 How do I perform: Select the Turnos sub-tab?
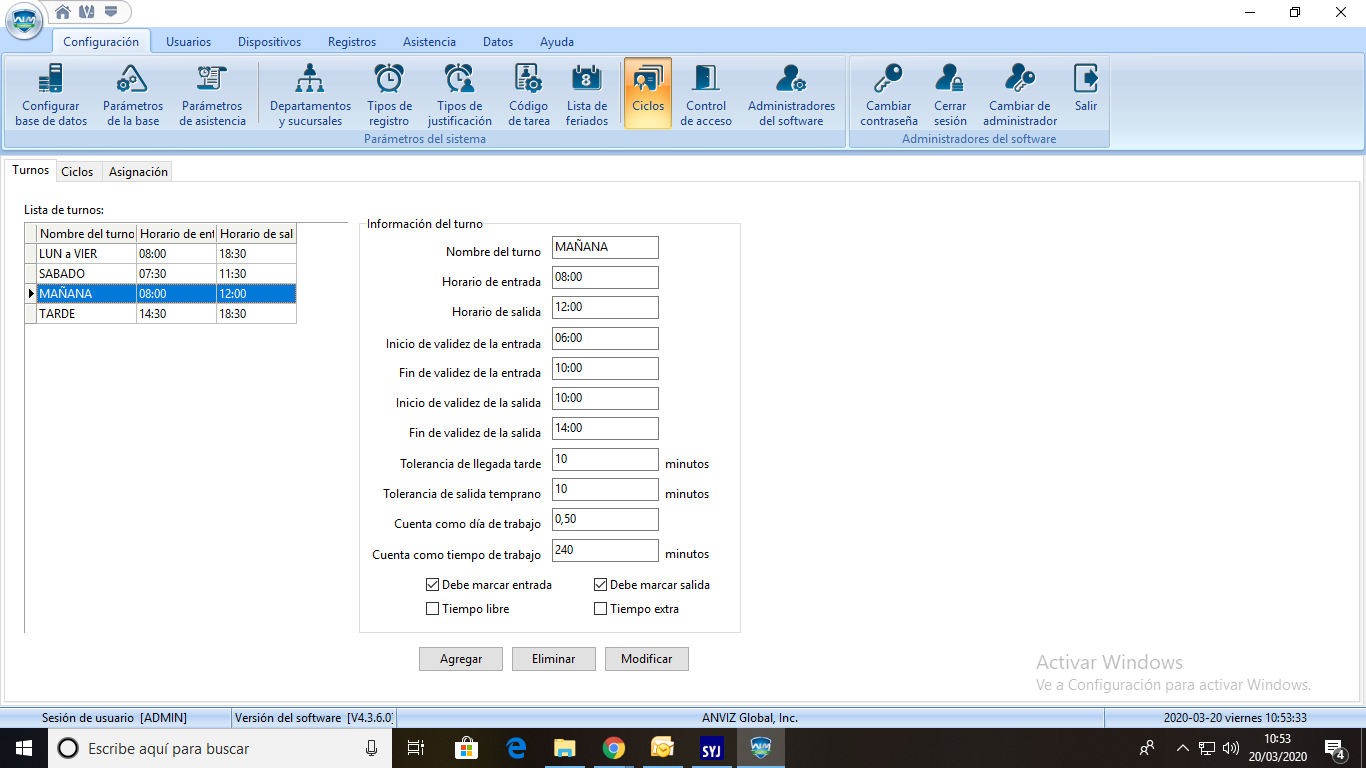point(30,170)
